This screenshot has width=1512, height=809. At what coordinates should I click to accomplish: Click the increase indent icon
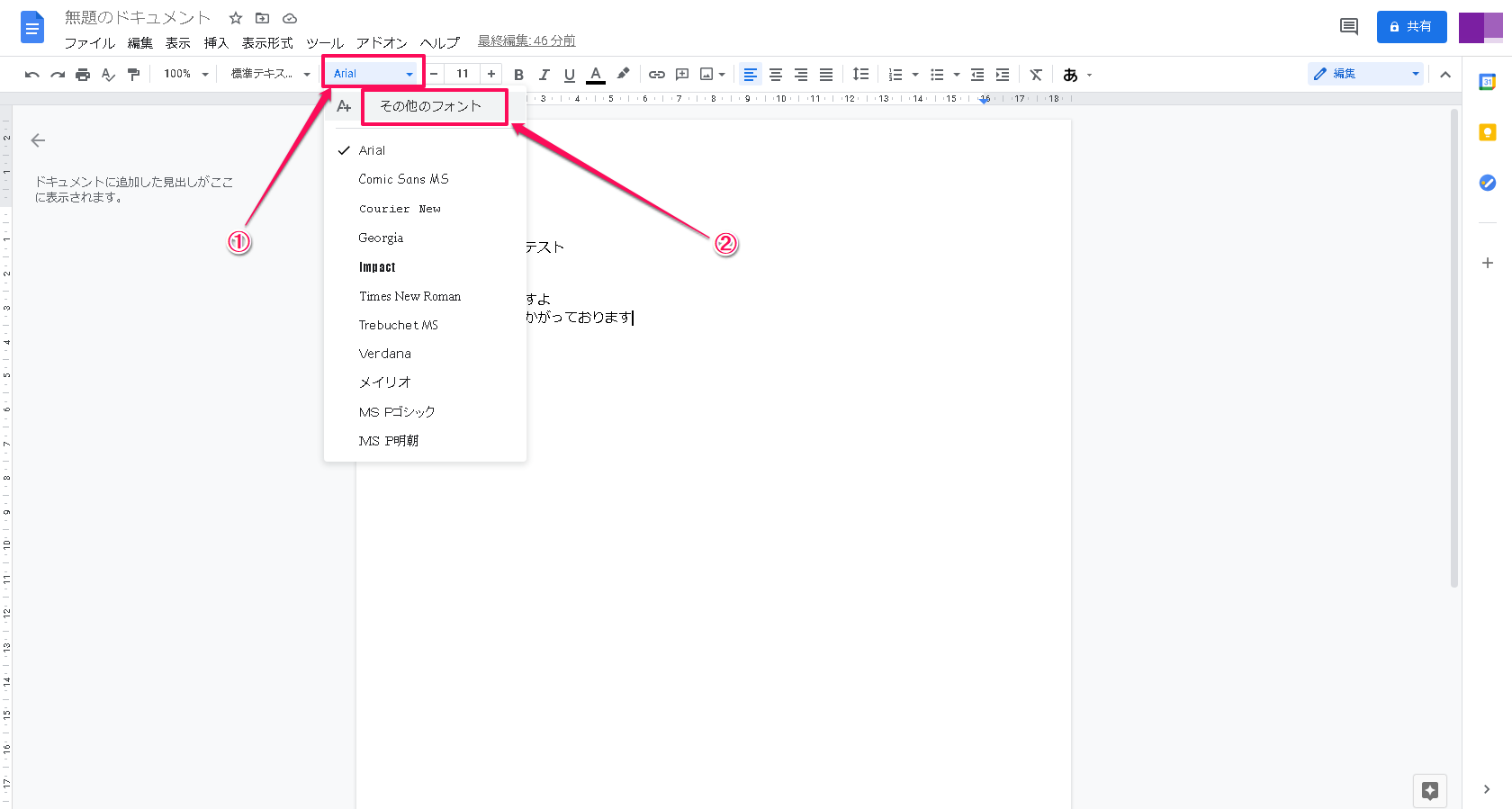(1003, 75)
